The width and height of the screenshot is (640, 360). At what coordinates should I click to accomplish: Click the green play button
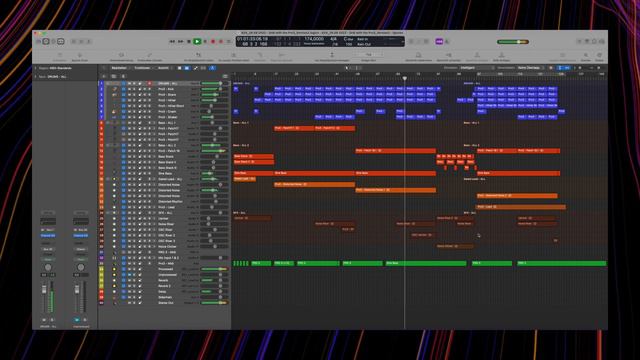197,42
